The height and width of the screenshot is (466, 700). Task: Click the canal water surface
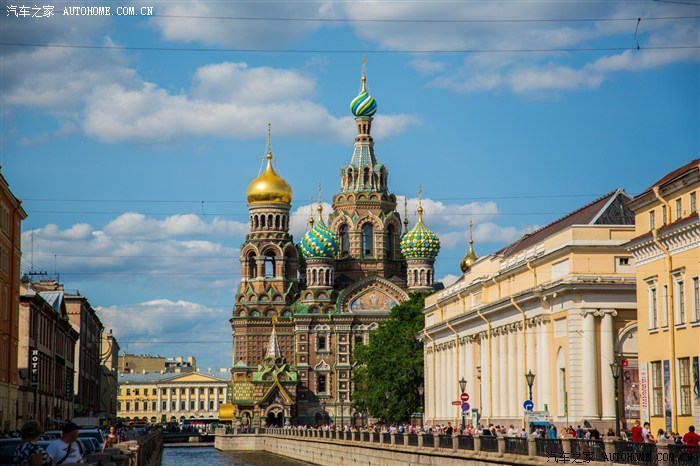click(220, 456)
